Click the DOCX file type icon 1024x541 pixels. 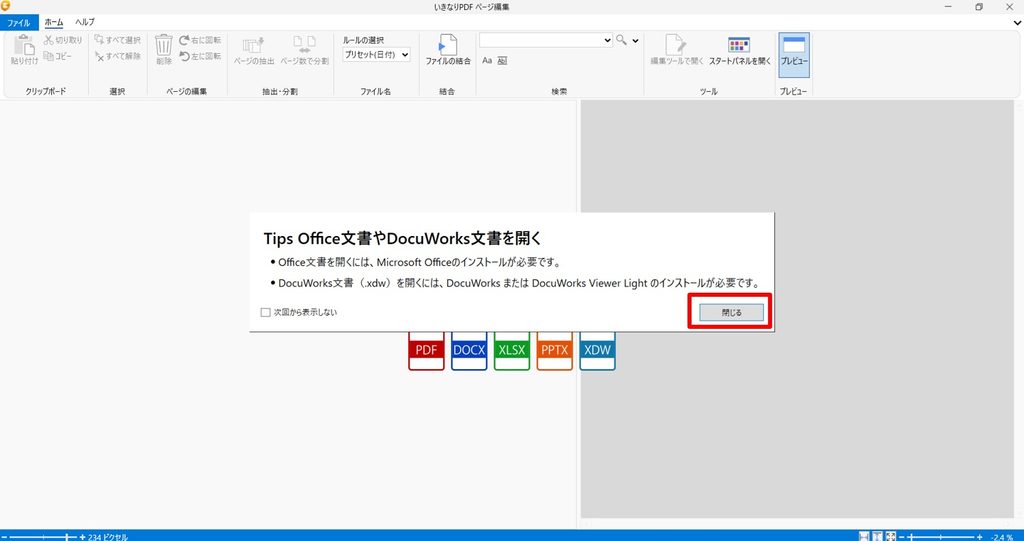469,351
